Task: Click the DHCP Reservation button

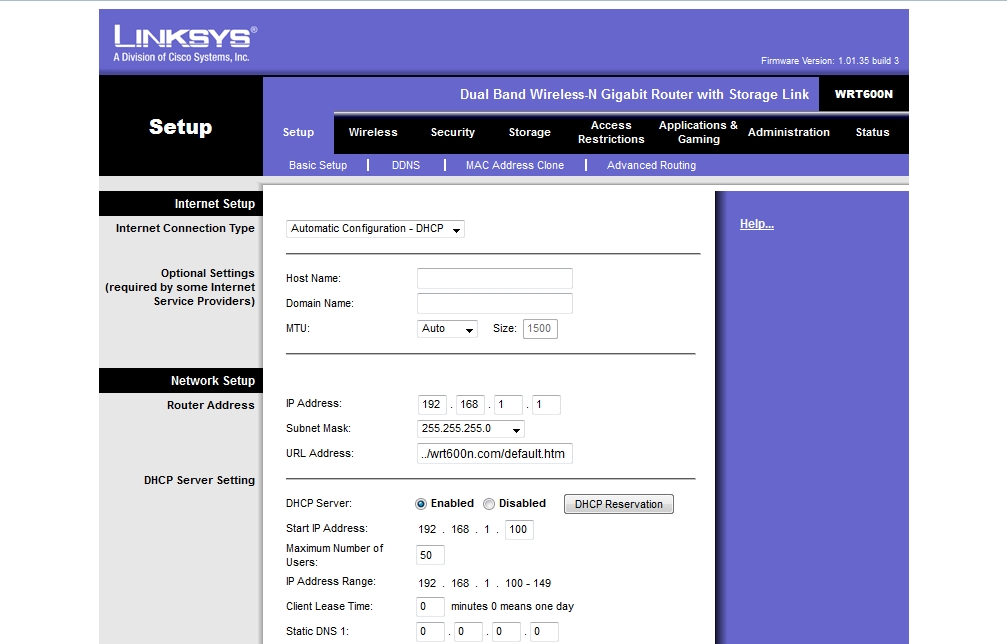Action: [x=618, y=504]
